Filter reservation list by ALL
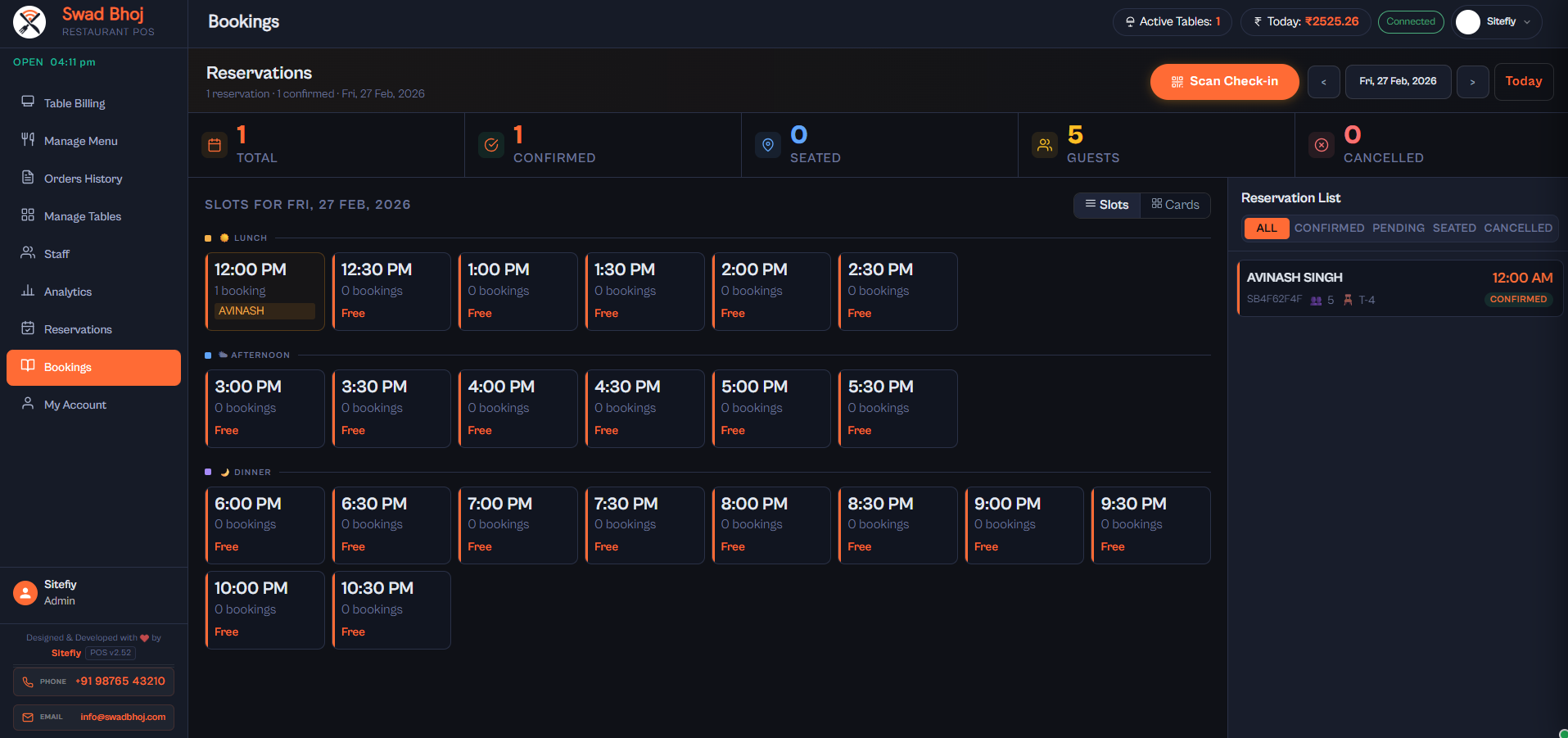 (x=1266, y=229)
